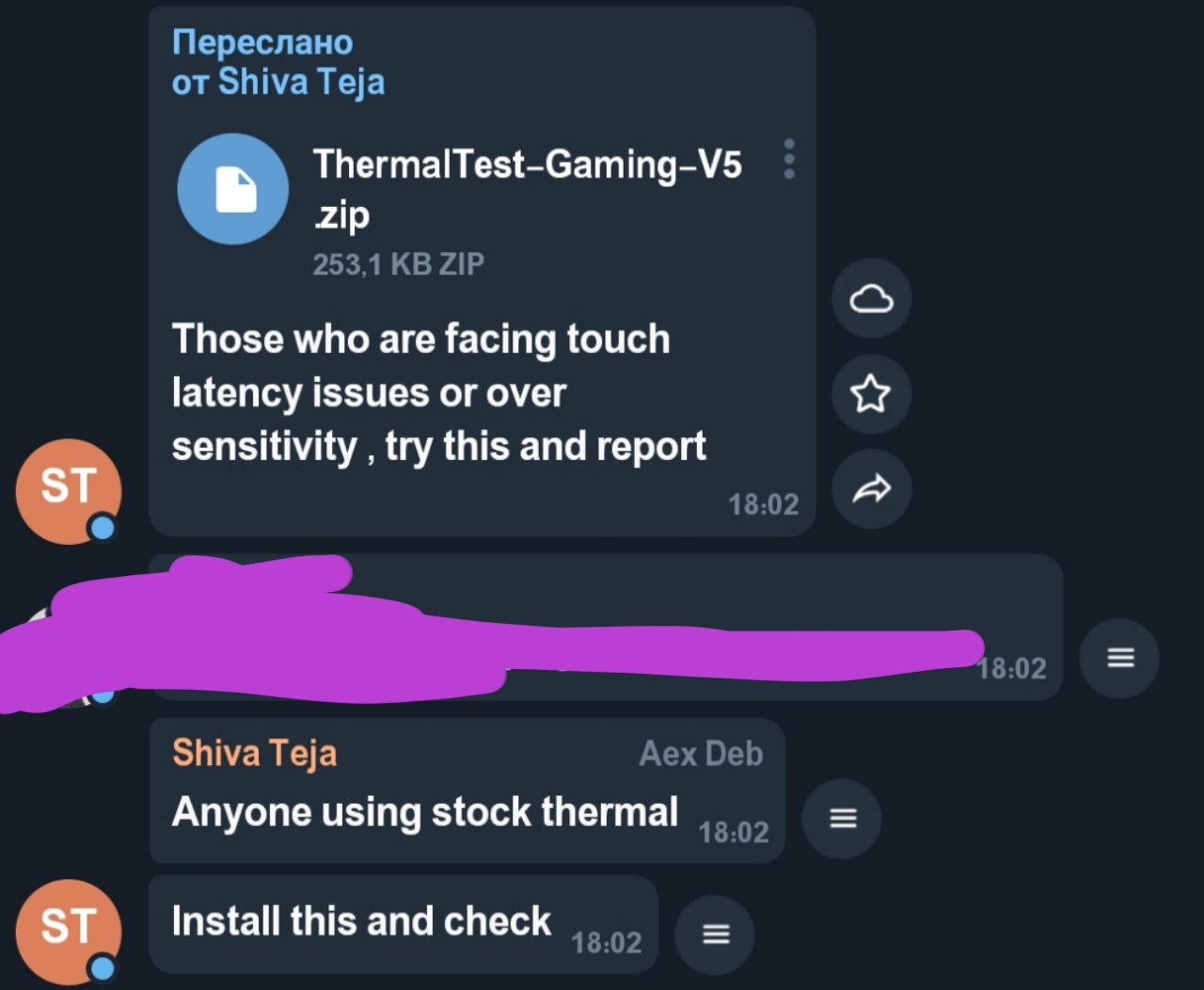
Task: Tap the ThermalTest-Gaming-V5 .zip file name
Action: (528, 188)
